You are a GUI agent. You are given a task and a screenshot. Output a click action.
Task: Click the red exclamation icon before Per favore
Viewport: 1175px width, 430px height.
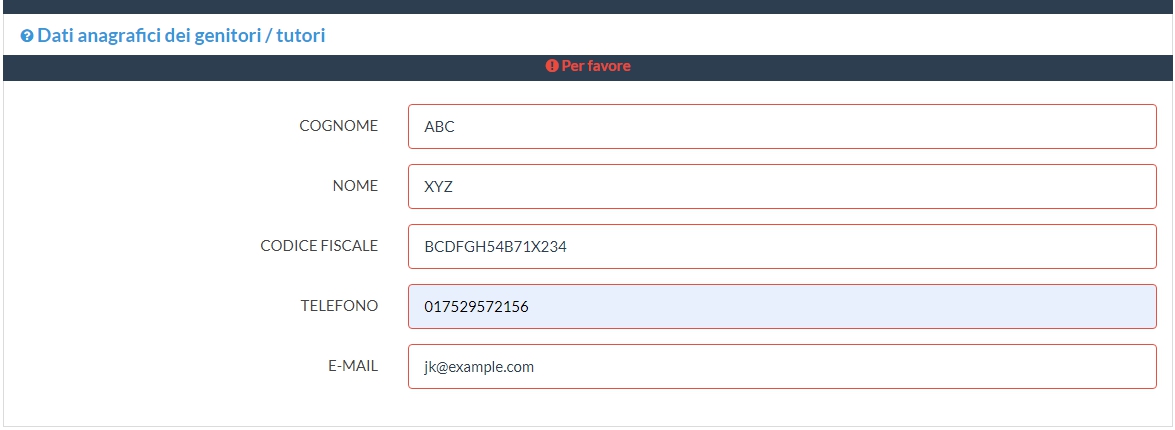click(x=551, y=66)
